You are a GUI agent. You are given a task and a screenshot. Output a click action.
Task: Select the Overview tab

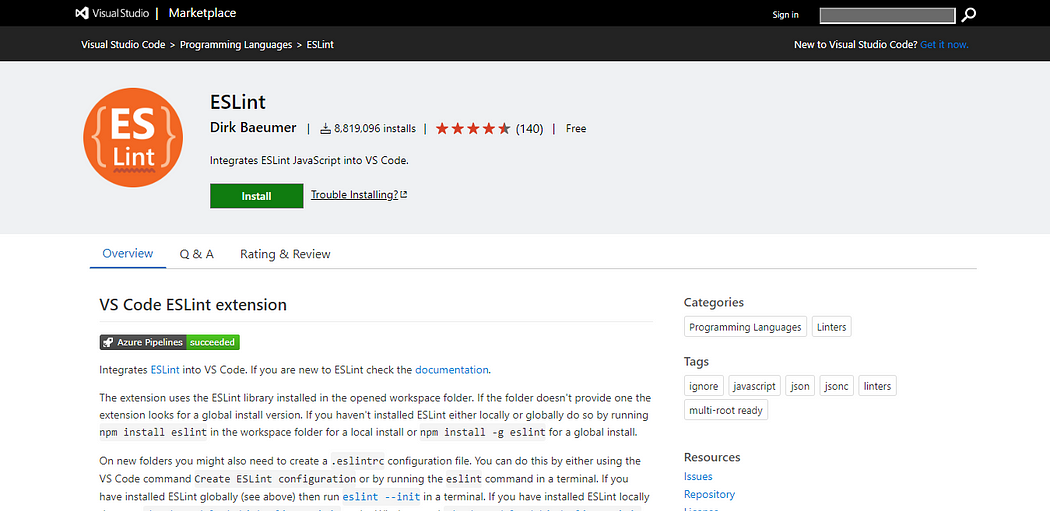tap(128, 254)
